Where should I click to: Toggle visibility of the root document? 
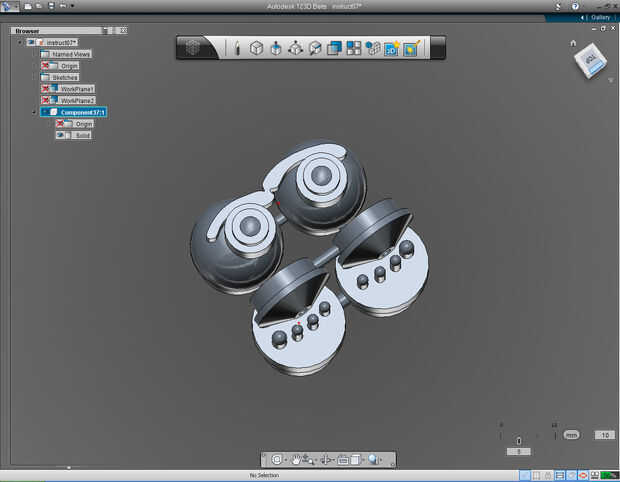point(31,42)
